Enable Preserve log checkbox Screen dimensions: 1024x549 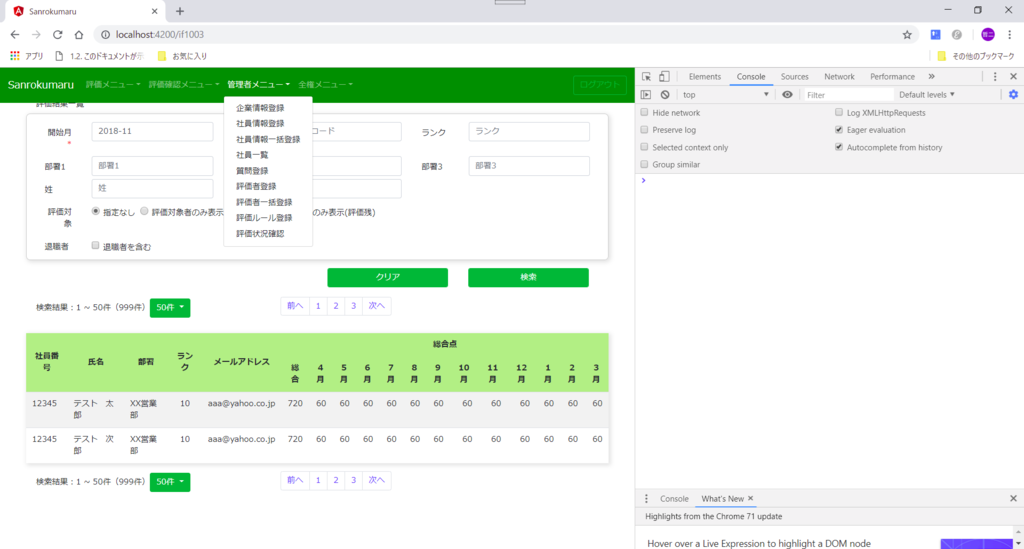coord(645,129)
